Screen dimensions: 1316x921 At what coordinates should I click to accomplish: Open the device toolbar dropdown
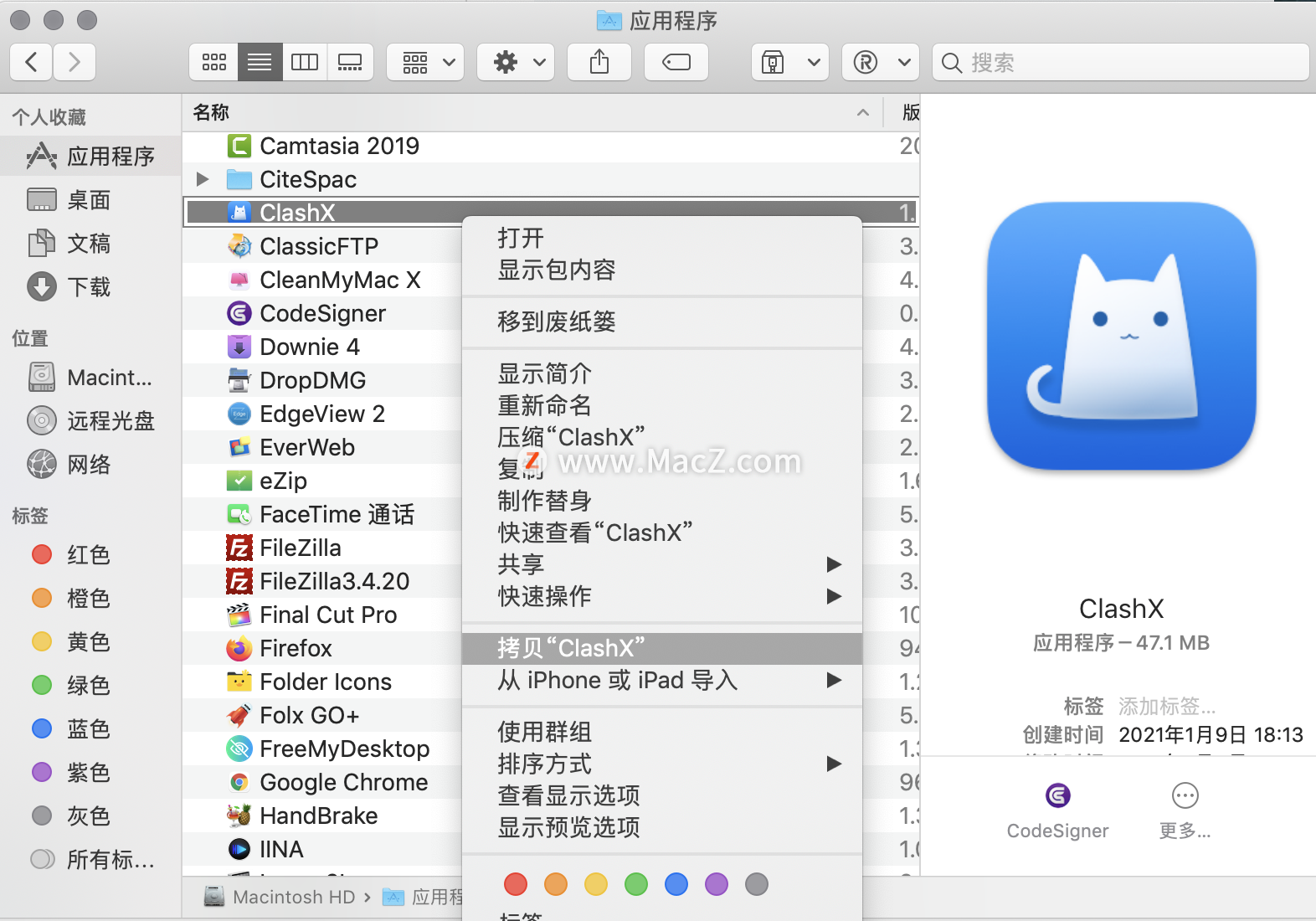790,62
